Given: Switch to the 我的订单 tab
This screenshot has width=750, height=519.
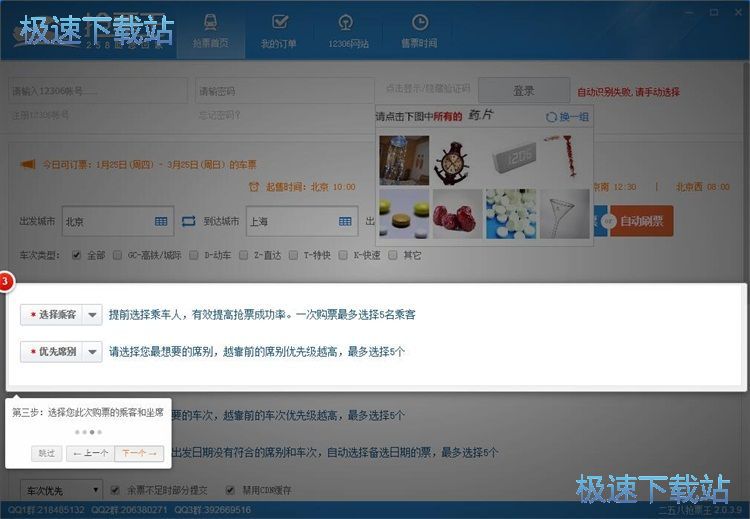Looking at the screenshot, I should coord(279,31).
